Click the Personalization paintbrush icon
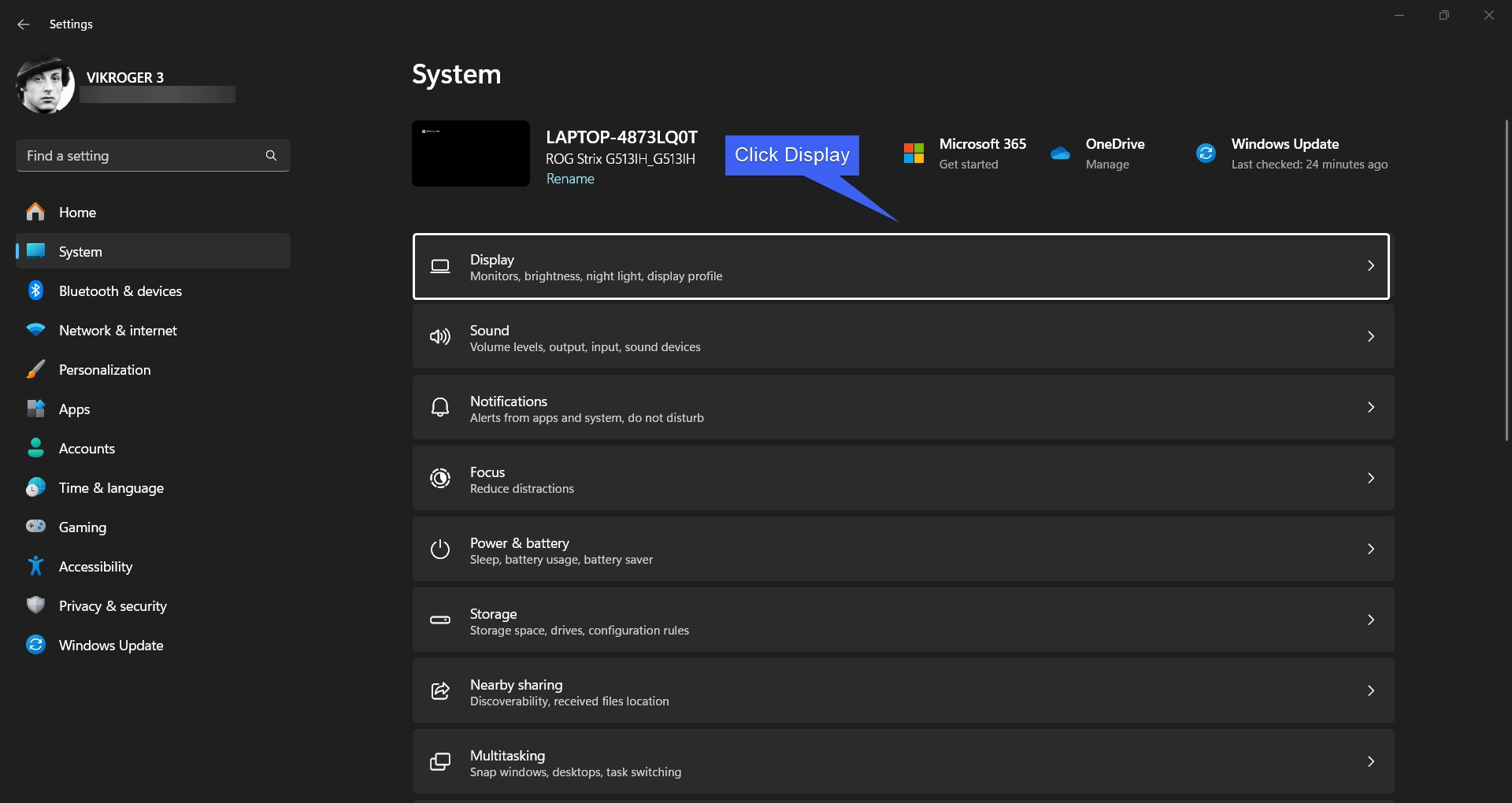 (x=35, y=369)
